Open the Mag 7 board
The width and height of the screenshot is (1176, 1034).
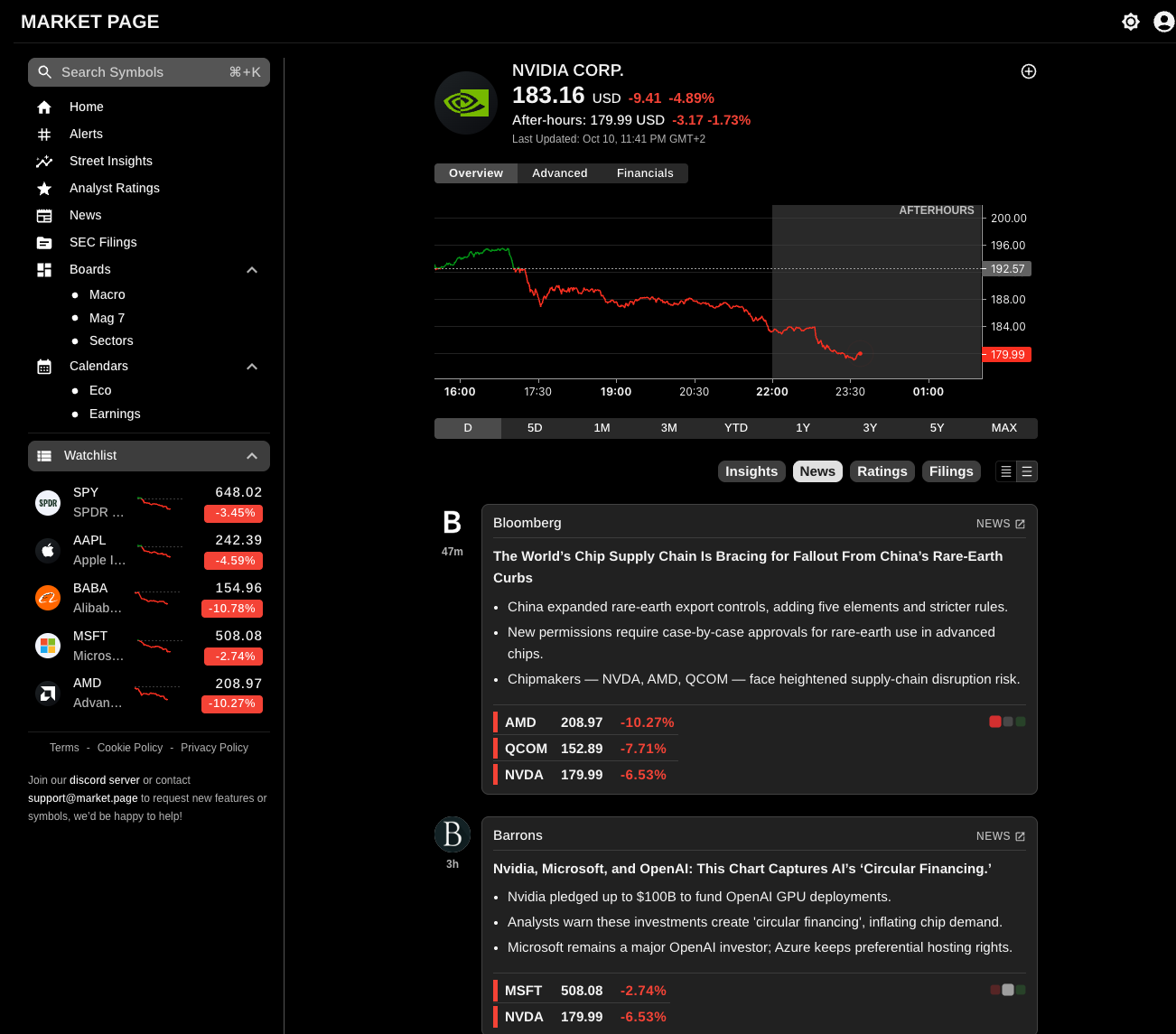107,318
